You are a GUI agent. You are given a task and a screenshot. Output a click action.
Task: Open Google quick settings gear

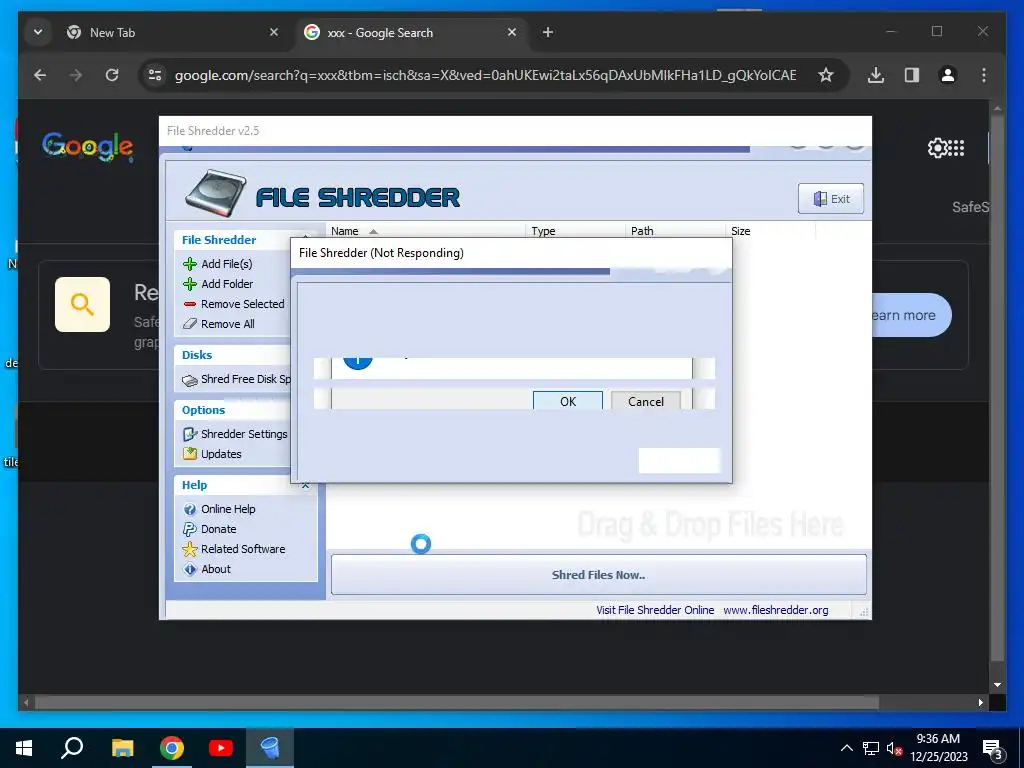[936, 148]
